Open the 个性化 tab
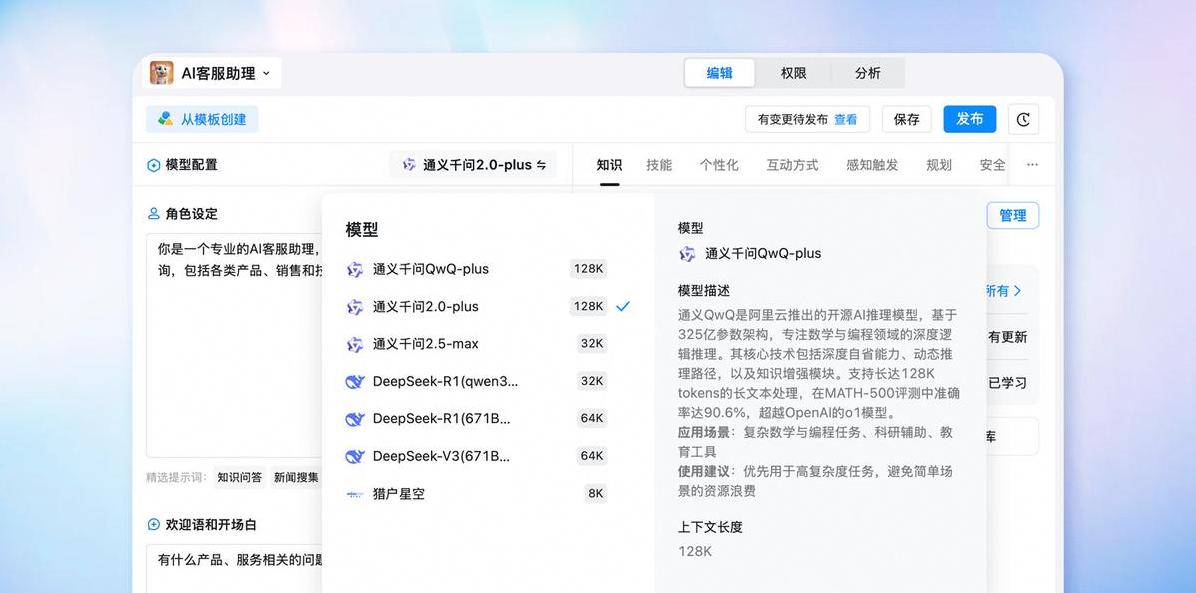 coord(719,165)
